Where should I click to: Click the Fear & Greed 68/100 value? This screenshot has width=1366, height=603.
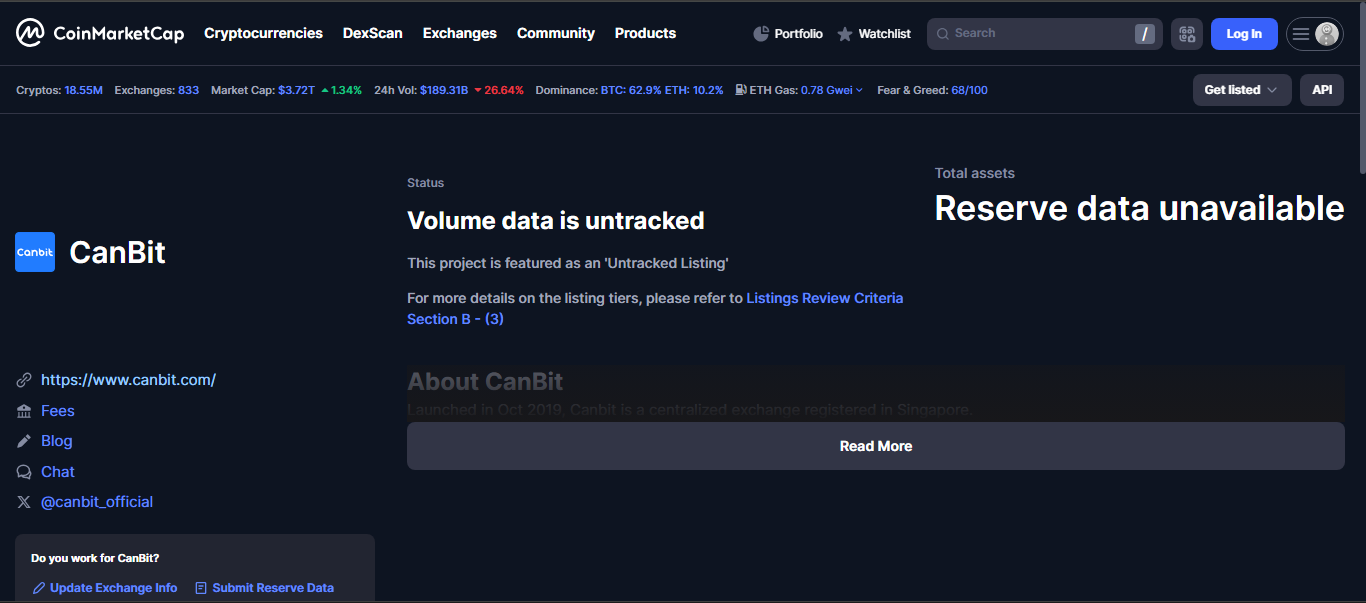click(x=970, y=90)
